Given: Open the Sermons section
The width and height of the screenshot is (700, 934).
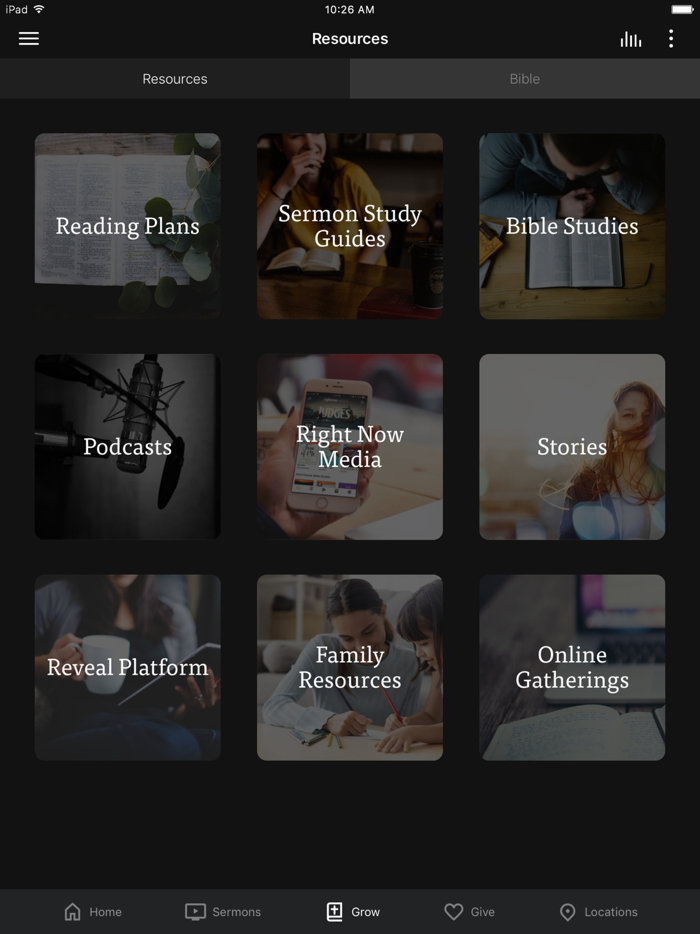Looking at the screenshot, I should pyautogui.click(x=223, y=911).
